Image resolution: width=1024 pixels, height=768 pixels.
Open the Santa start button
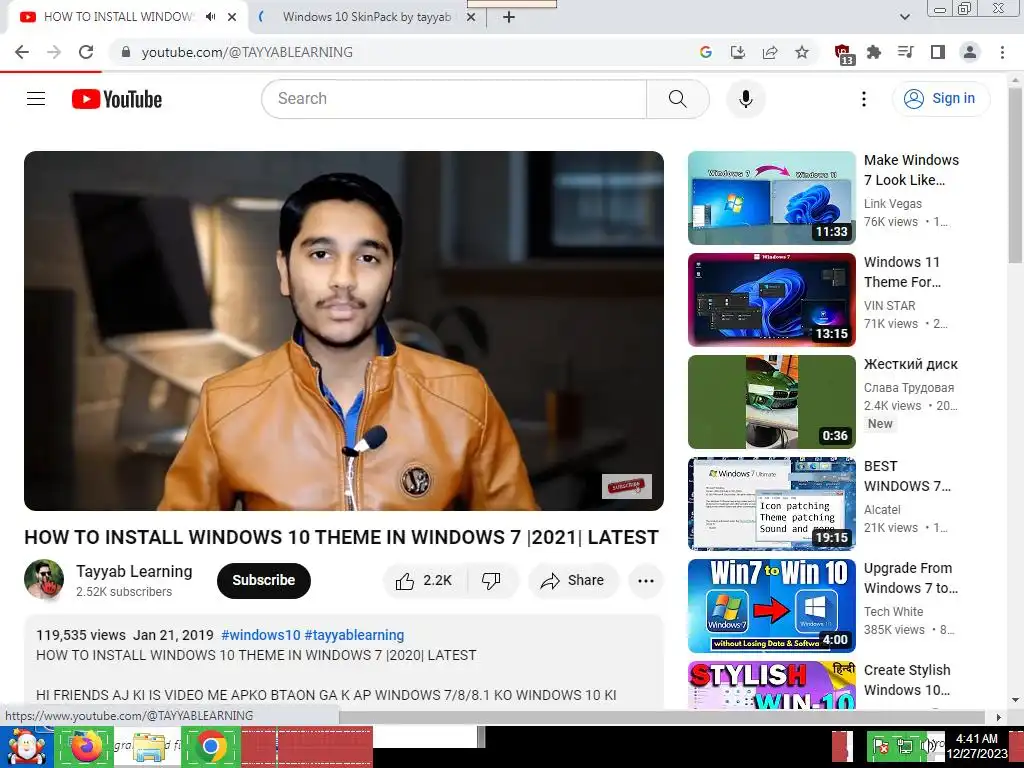coord(26,747)
